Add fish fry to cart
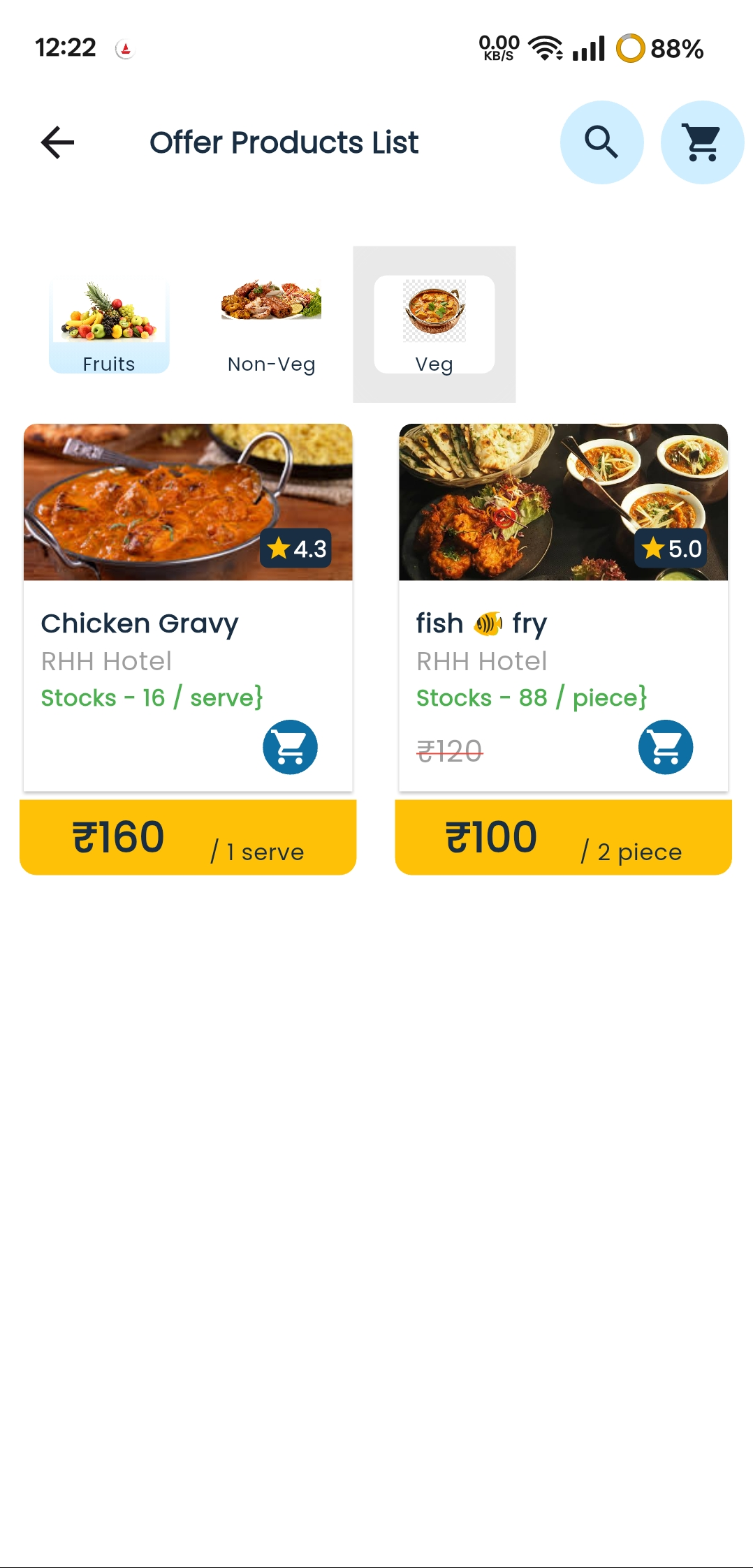 665,747
